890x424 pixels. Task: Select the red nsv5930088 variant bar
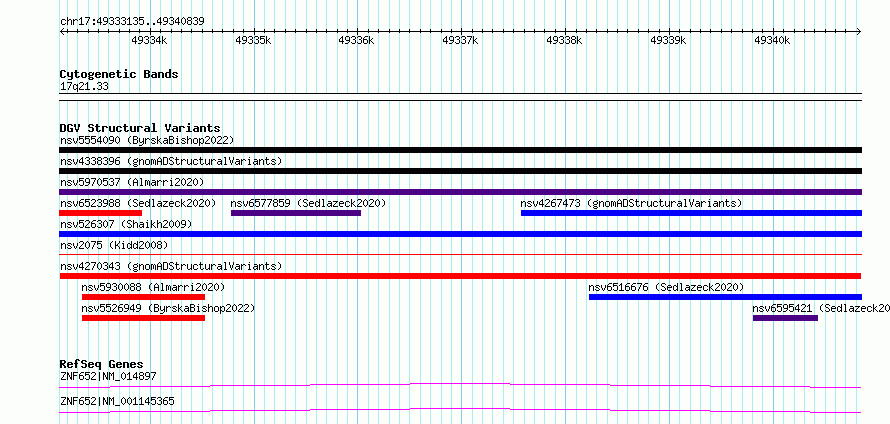coord(144,297)
